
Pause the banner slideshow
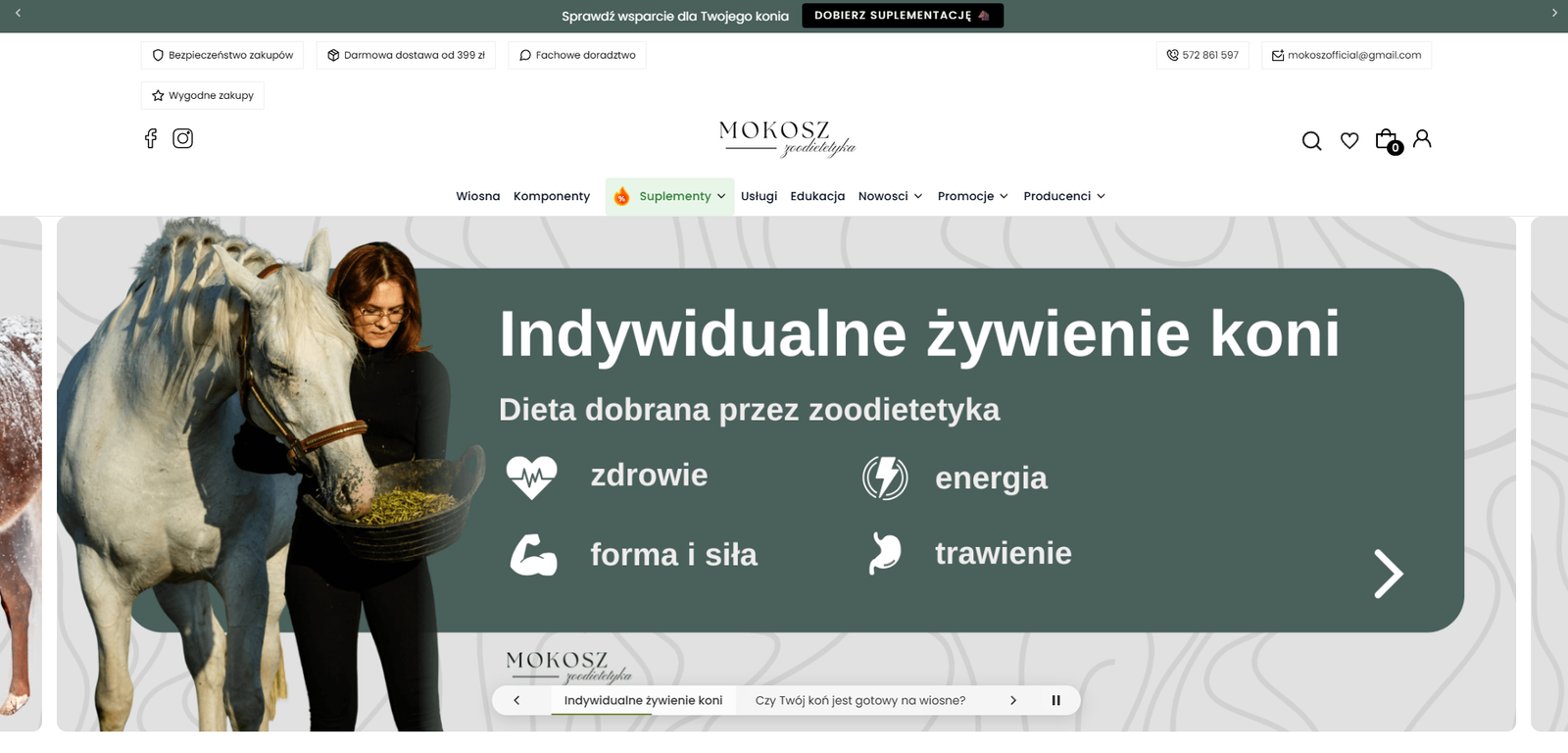1055,700
